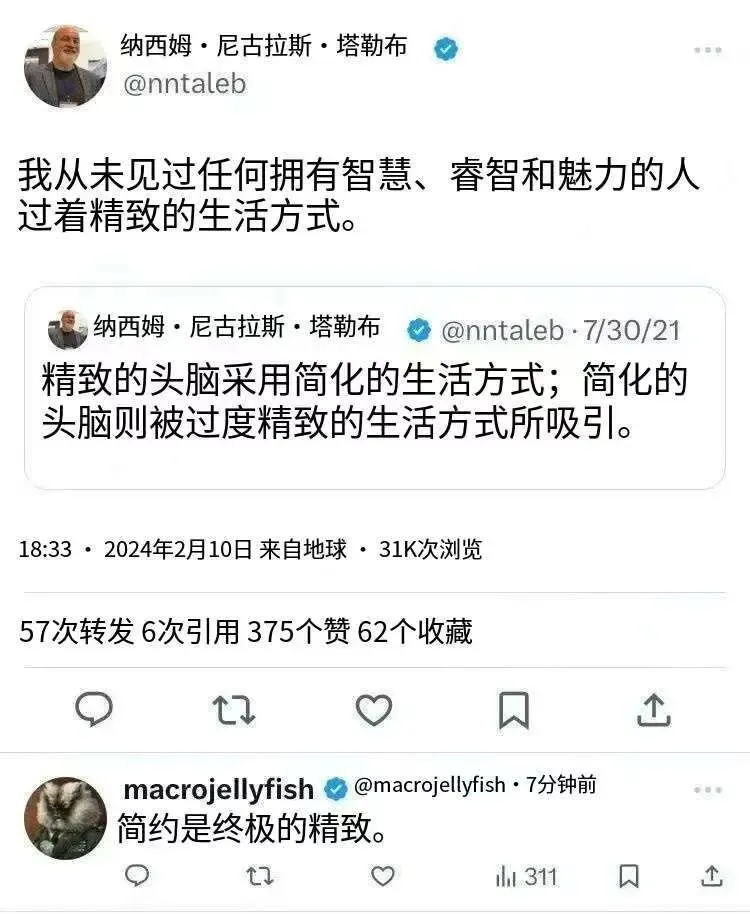Like the main tweet with the heart icon
This screenshot has height=914, width=750.
(374, 710)
